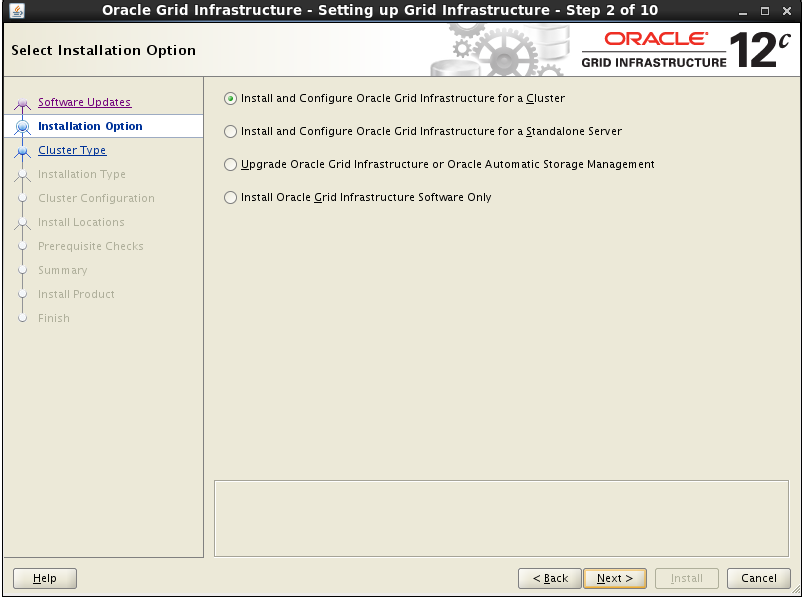
Task: Click the Finish step label
Action: pos(53,318)
